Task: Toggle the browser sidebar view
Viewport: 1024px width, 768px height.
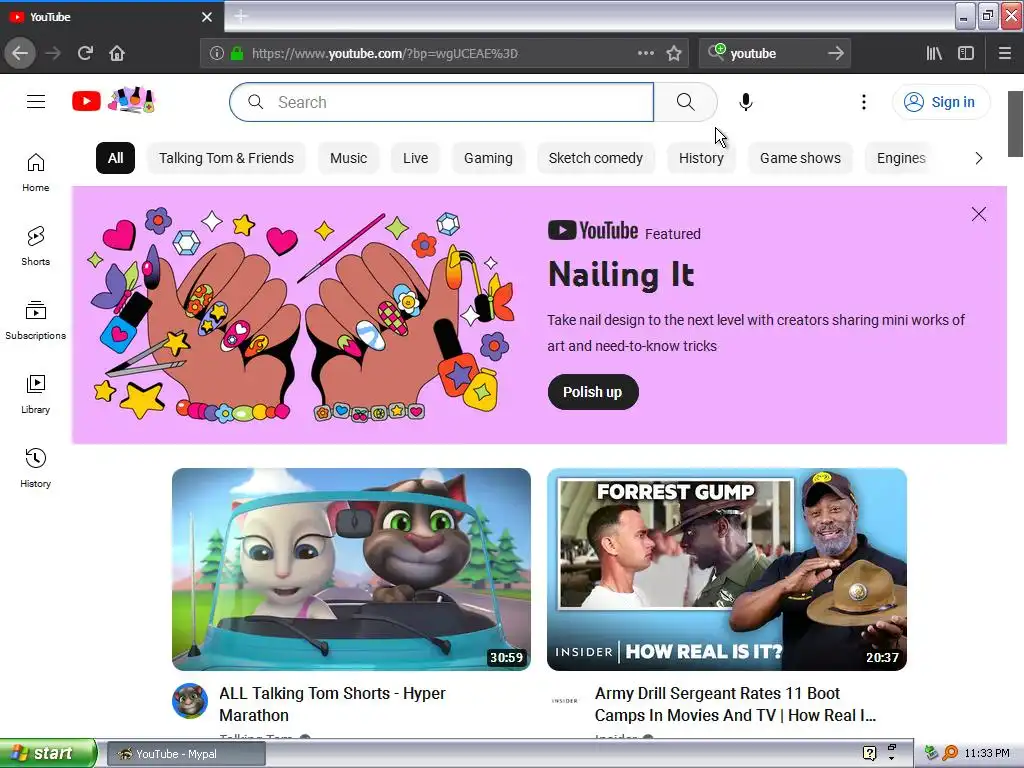Action: pos(966,54)
